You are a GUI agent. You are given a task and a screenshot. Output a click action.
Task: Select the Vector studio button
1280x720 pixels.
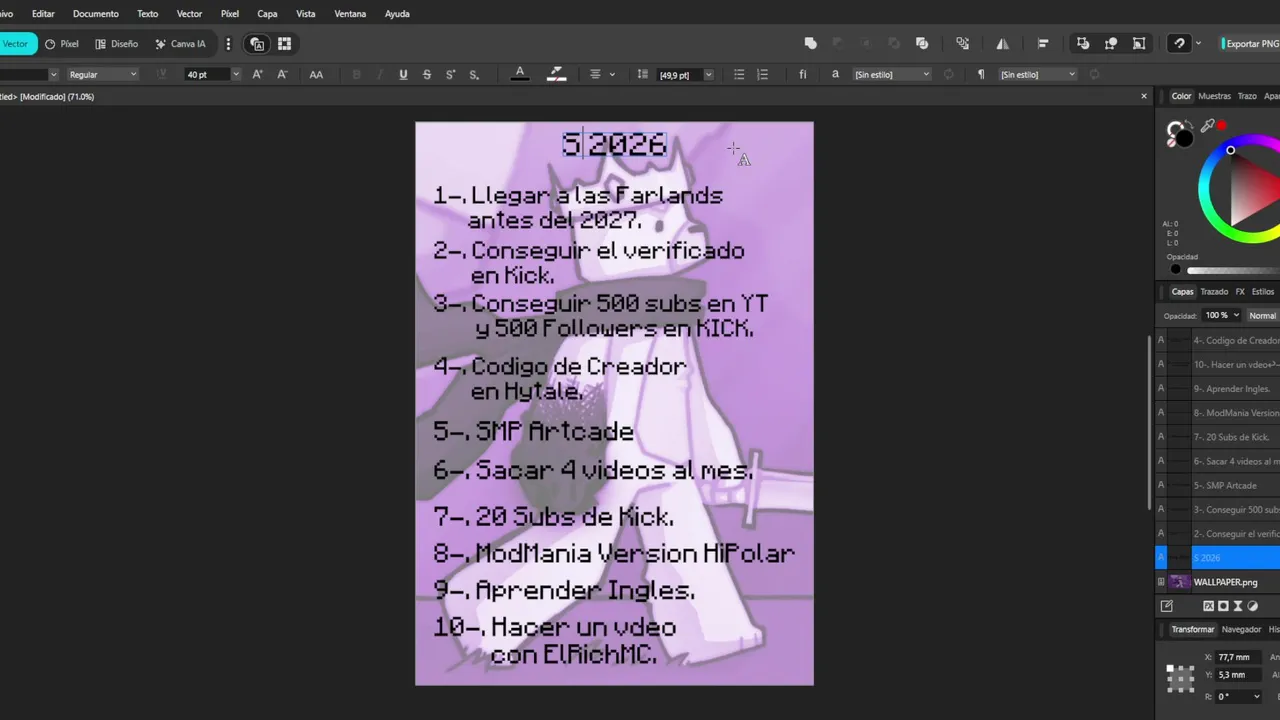click(x=17, y=44)
